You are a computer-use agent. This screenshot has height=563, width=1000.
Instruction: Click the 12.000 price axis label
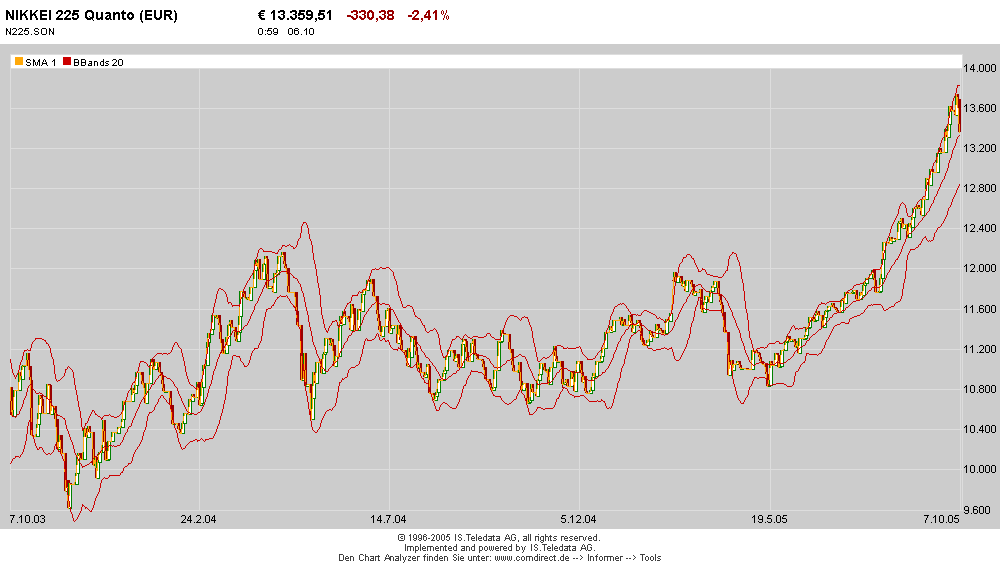point(979,268)
